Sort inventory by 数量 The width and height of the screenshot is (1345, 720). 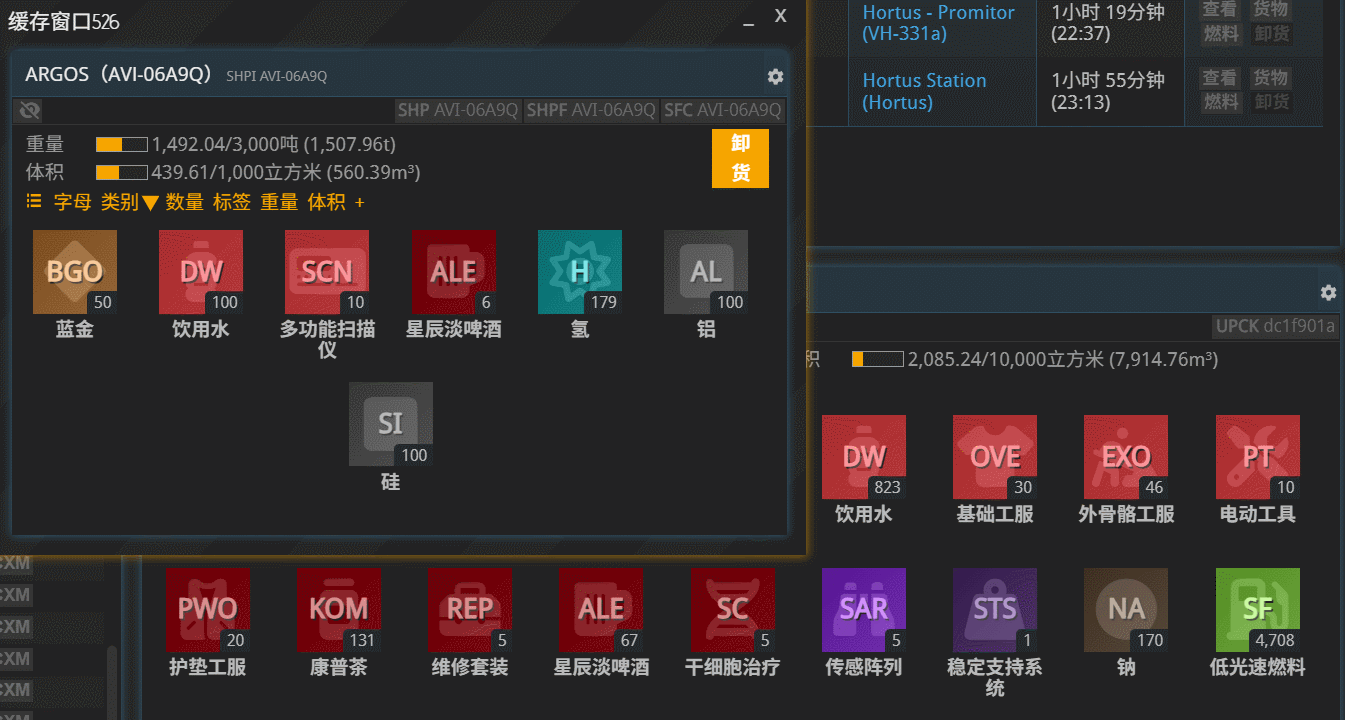point(184,202)
